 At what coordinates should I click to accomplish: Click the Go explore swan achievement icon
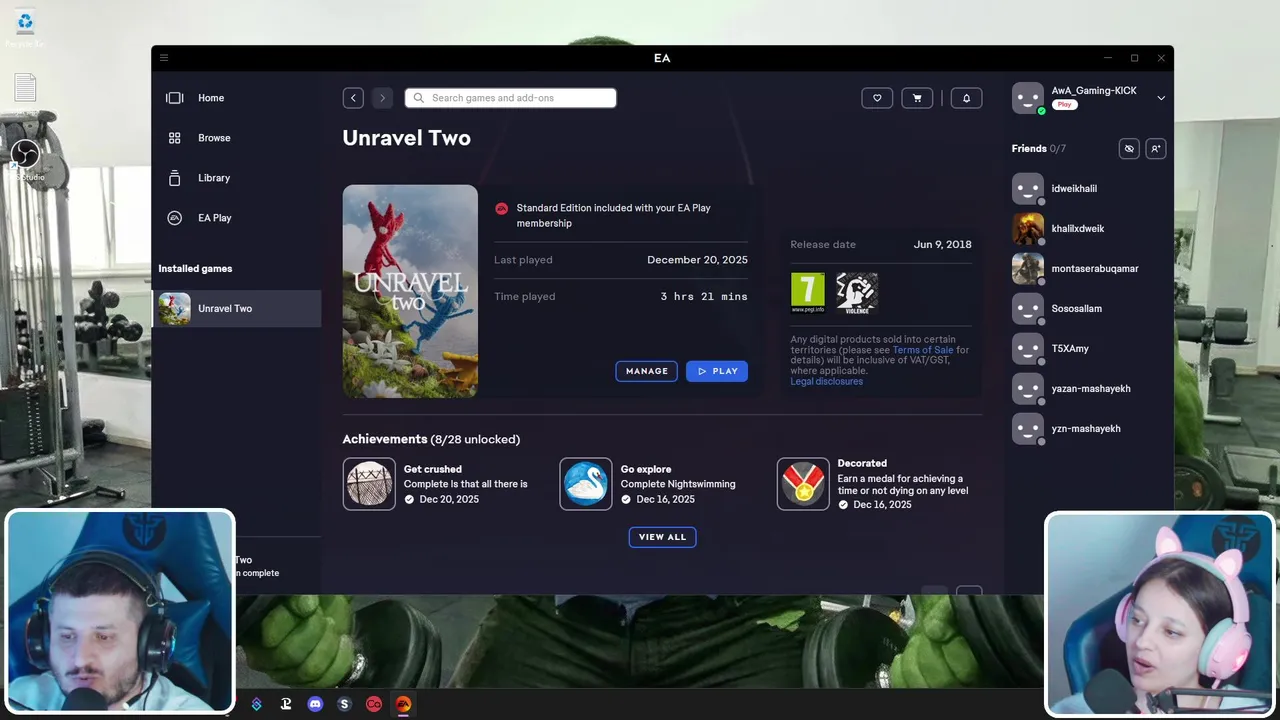586,484
